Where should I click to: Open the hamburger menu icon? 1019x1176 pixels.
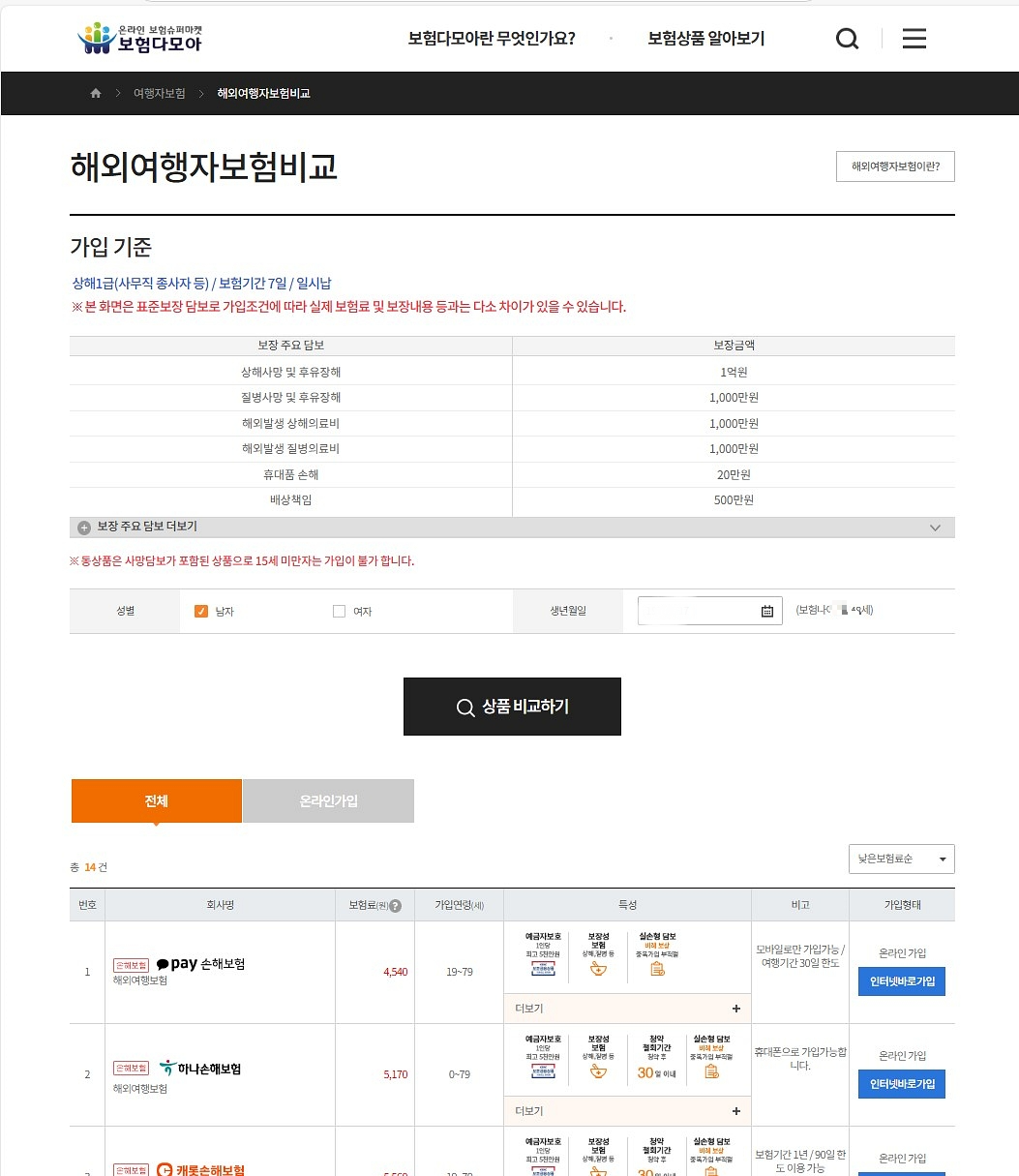coord(914,39)
